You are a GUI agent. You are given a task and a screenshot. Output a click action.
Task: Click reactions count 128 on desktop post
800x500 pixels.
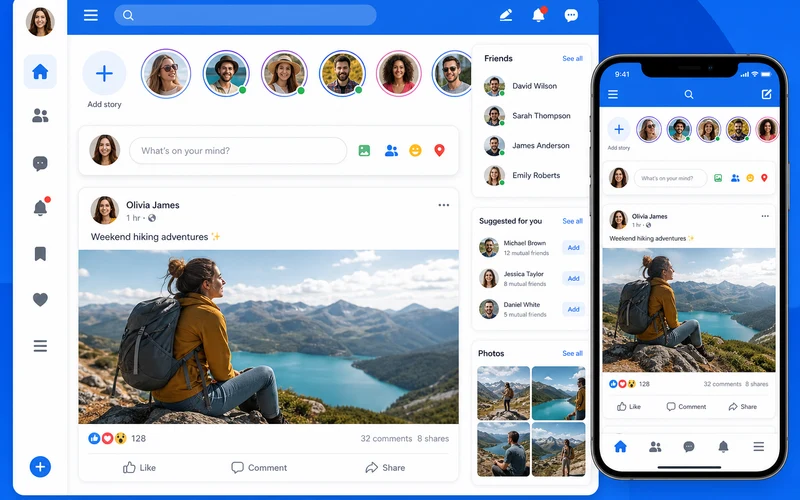tap(138, 438)
